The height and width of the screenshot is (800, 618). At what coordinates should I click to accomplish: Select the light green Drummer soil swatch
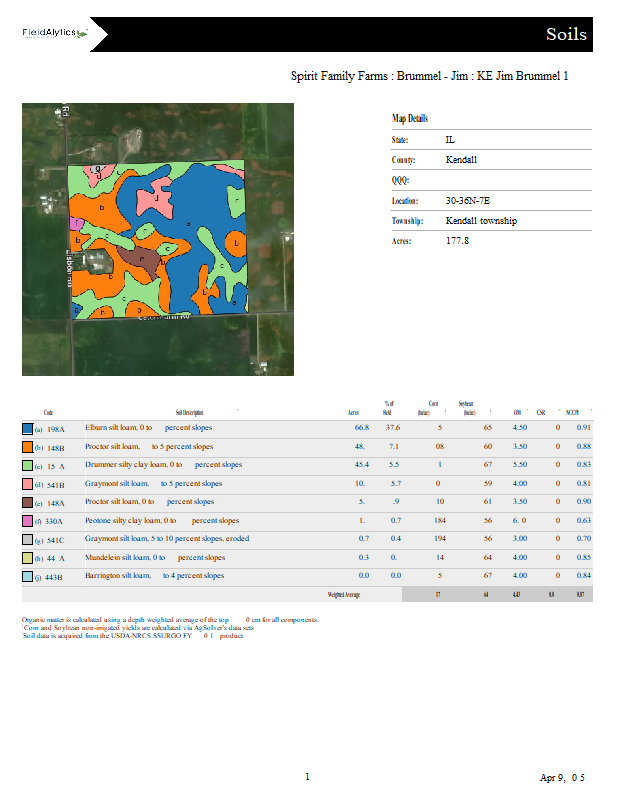[x=27, y=465]
